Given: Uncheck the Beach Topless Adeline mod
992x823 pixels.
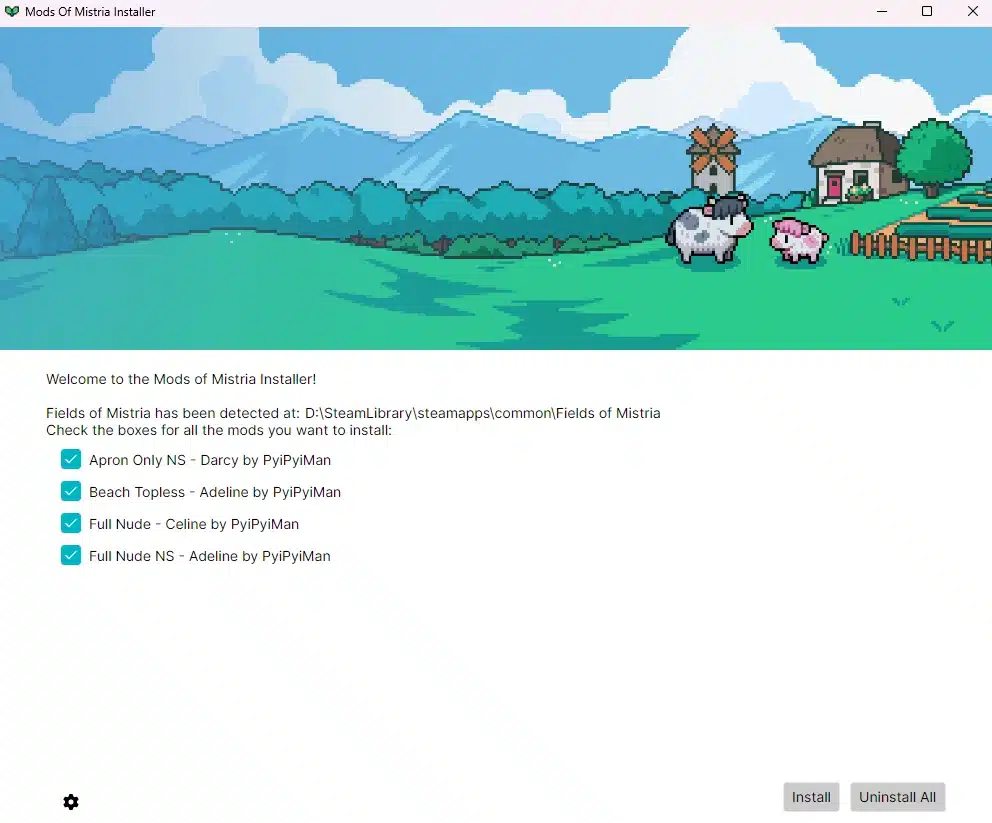Looking at the screenshot, I should (71, 491).
